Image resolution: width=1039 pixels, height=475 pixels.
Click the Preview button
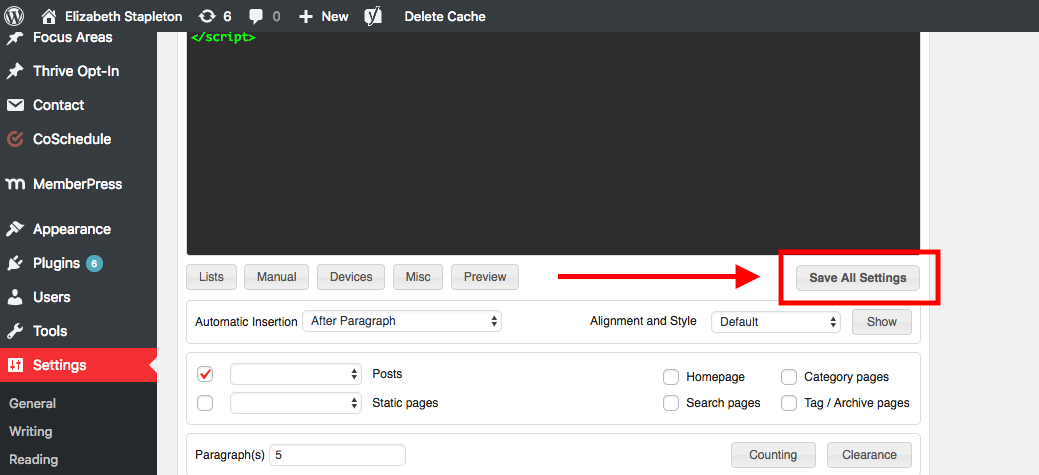point(485,277)
